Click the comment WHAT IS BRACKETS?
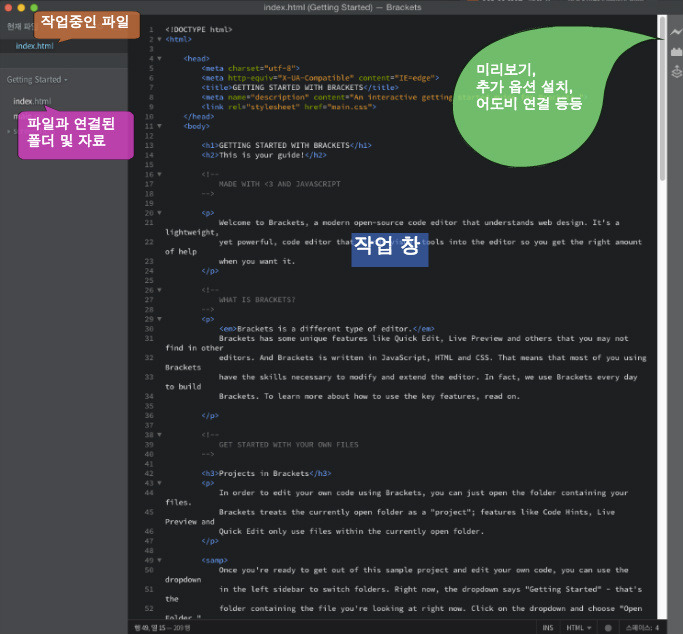The image size is (683, 634). pyautogui.click(x=257, y=300)
